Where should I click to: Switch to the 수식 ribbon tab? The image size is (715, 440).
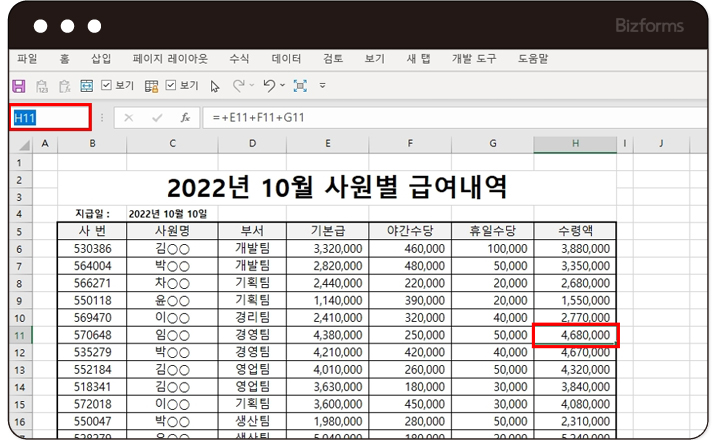coord(240,59)
